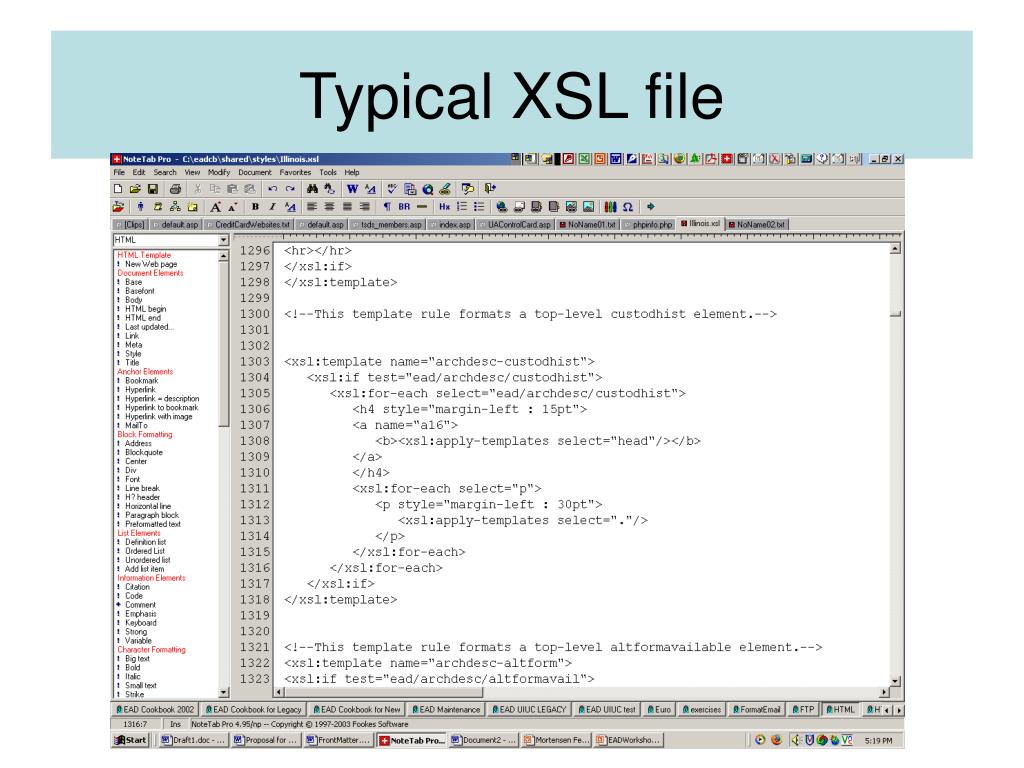Open the Modify menu
The image size is (1024, 768).
click(219, 172)
